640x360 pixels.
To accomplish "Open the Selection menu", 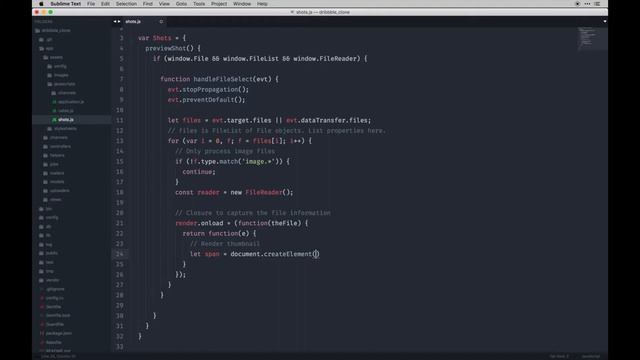I will coord(126,4).
